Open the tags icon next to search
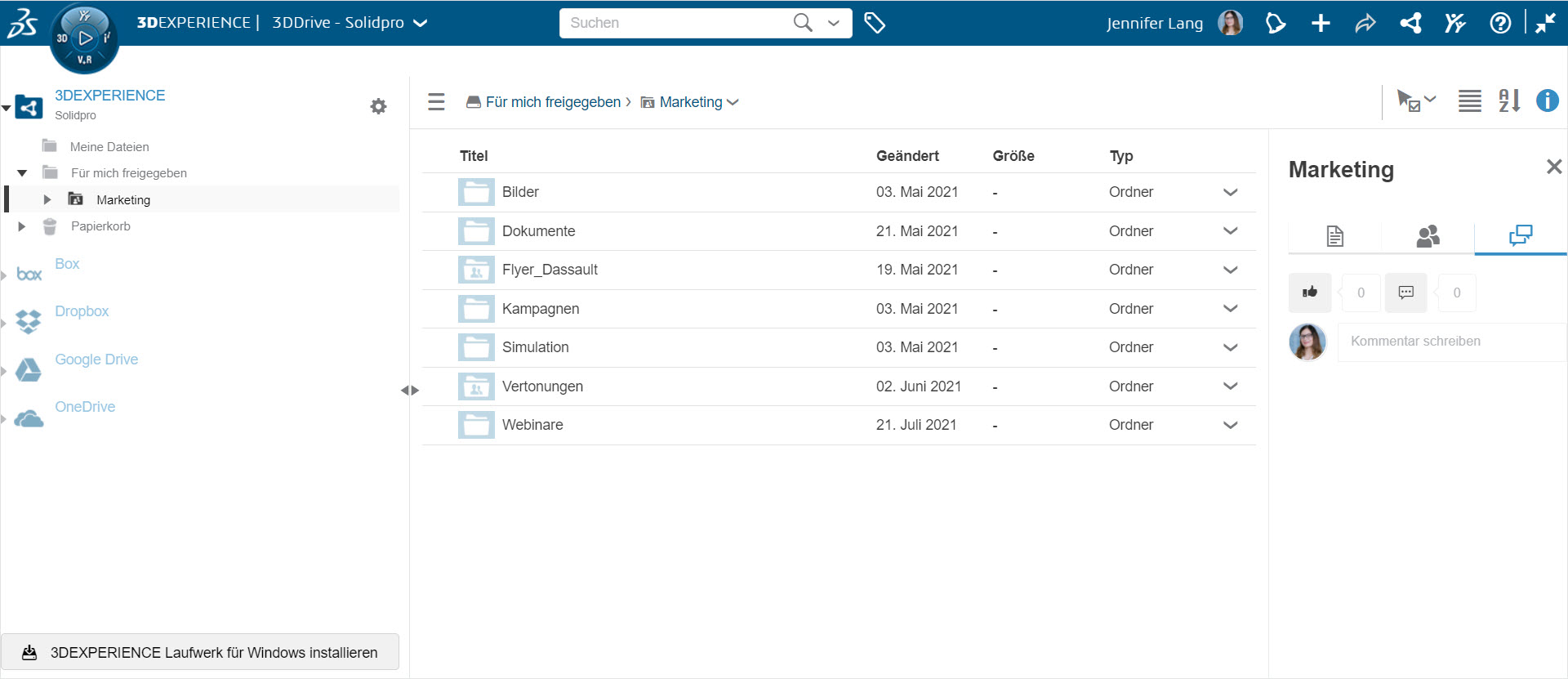Screen dimensions: 1568x679 point(875,23)
